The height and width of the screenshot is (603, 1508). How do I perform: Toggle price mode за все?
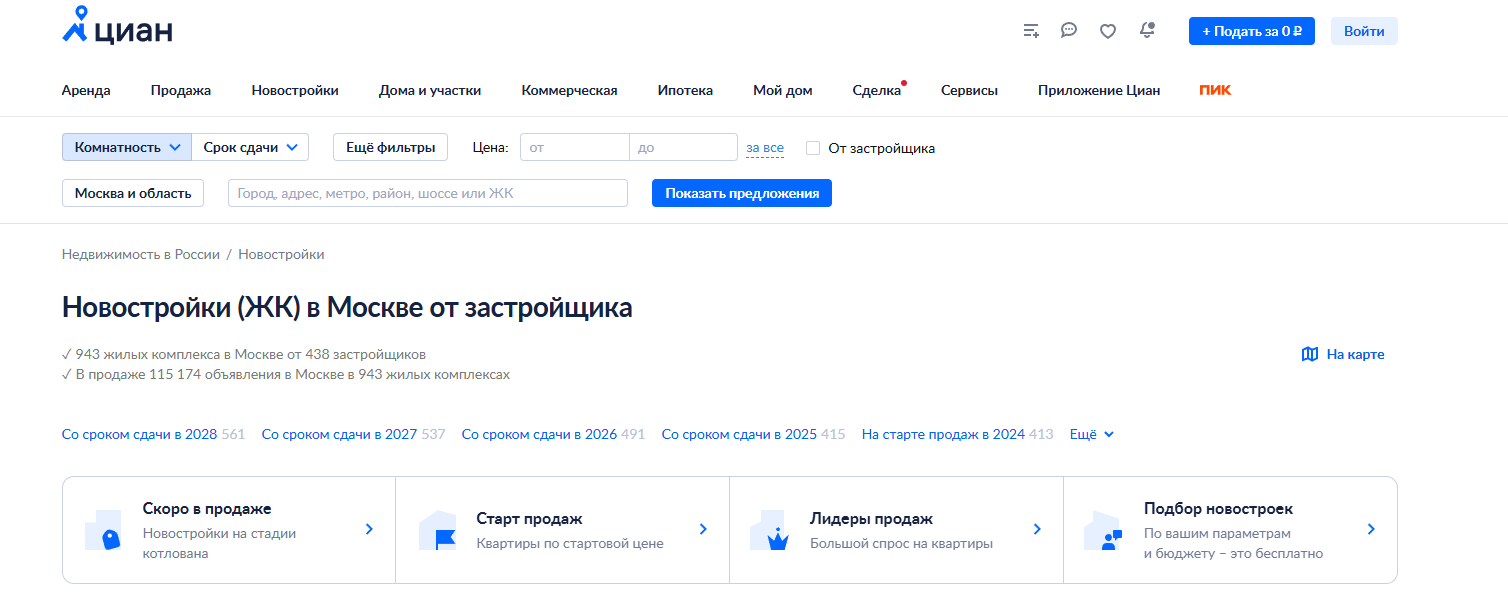pyautogui.click(x=765, y=148)
